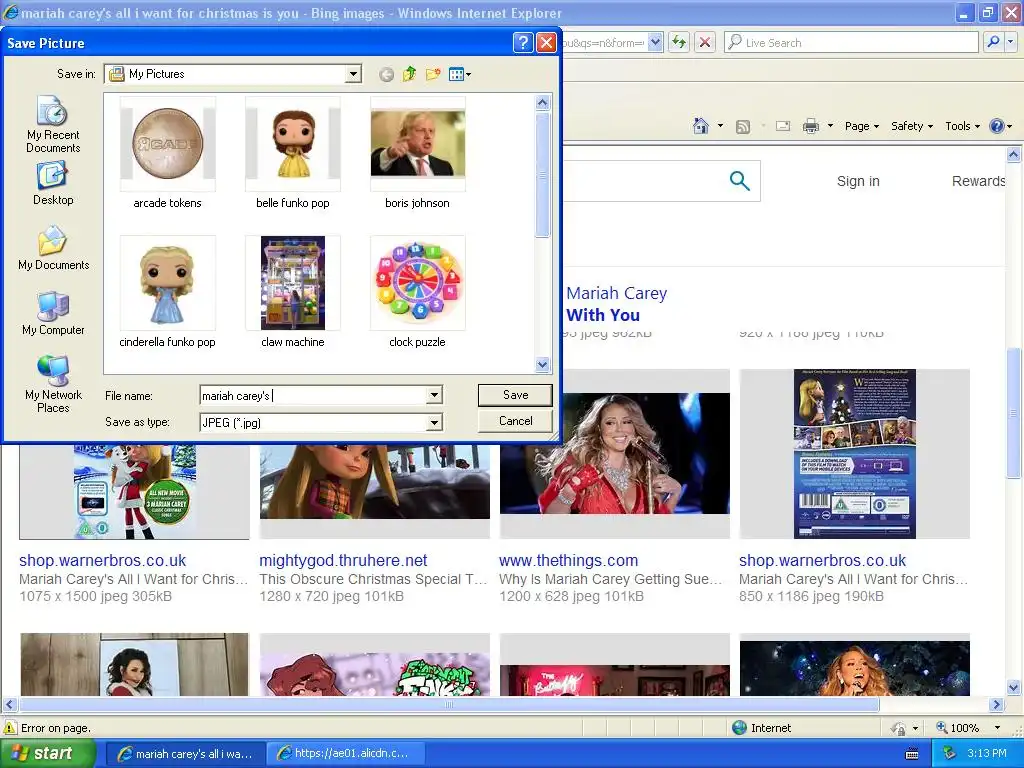Click the system tray clock 3:13 PM
Image resolution: width=1024 pixels, height=768 pixels.
[x=986, y=753]
